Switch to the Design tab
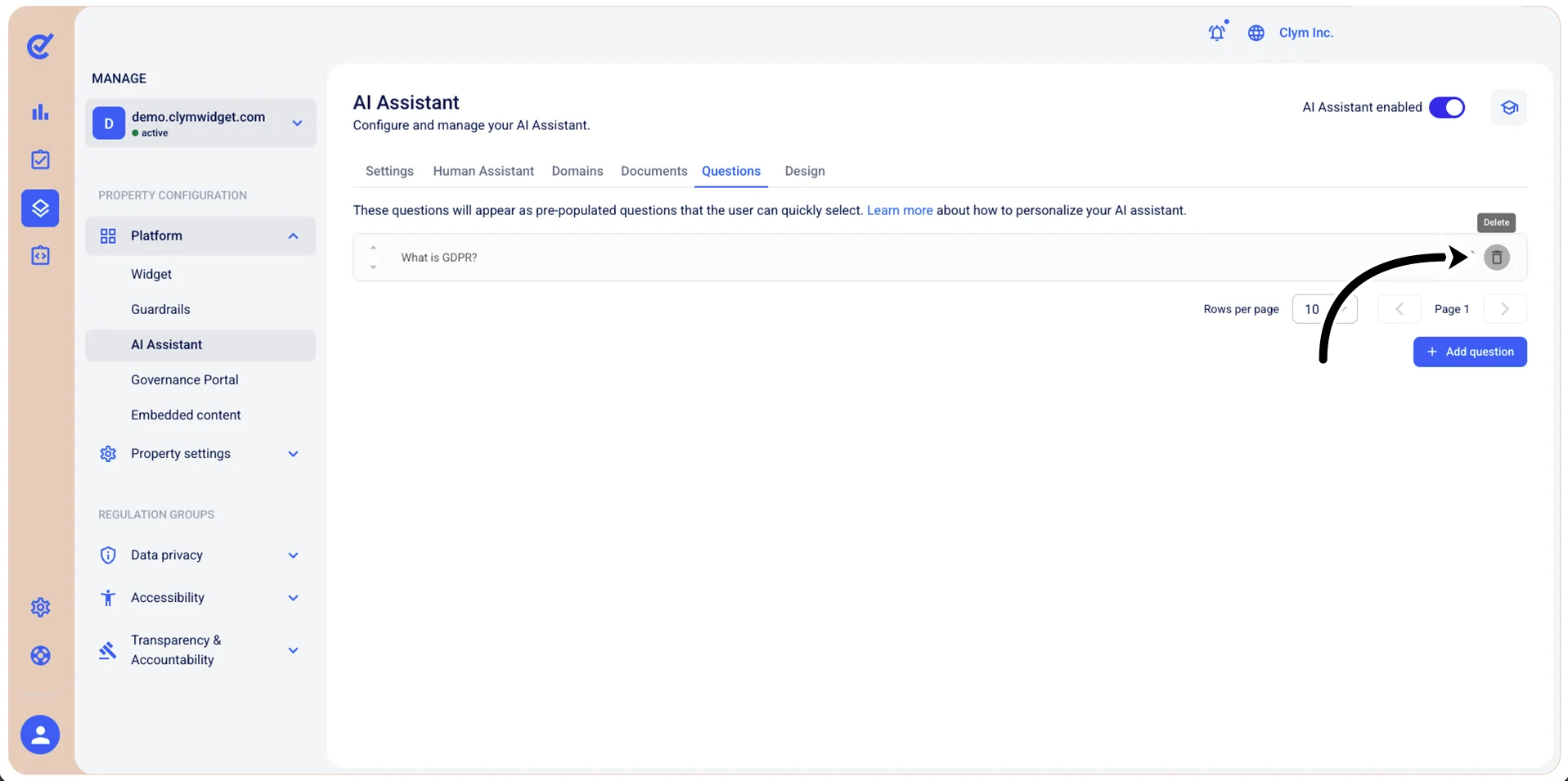 [x=805, y=171]
